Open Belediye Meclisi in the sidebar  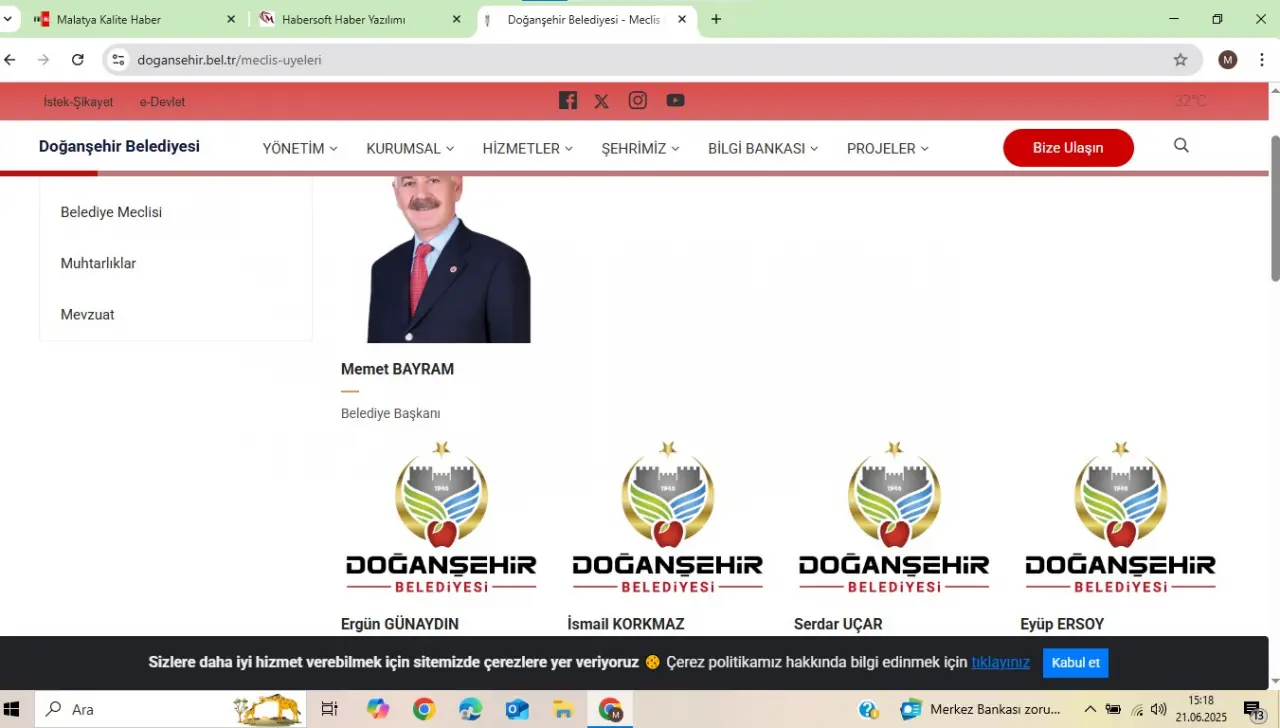click(111, 212)
